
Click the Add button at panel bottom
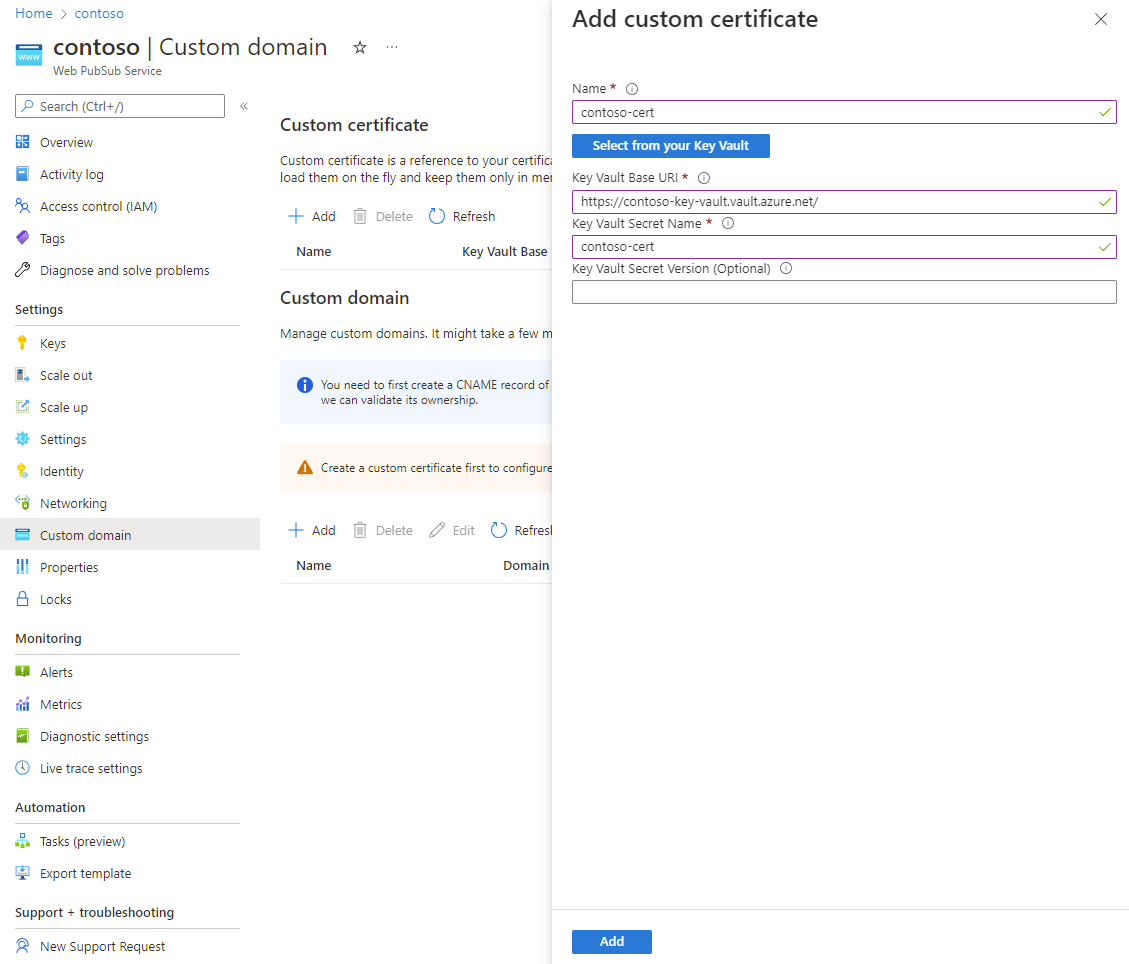(611, 941)
